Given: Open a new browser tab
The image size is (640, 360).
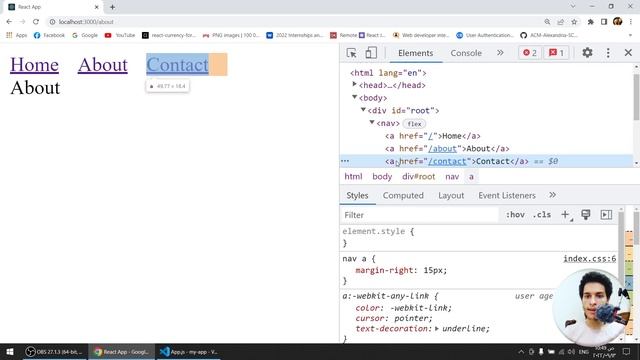Looking at the screenshot, I should point(112,7).
